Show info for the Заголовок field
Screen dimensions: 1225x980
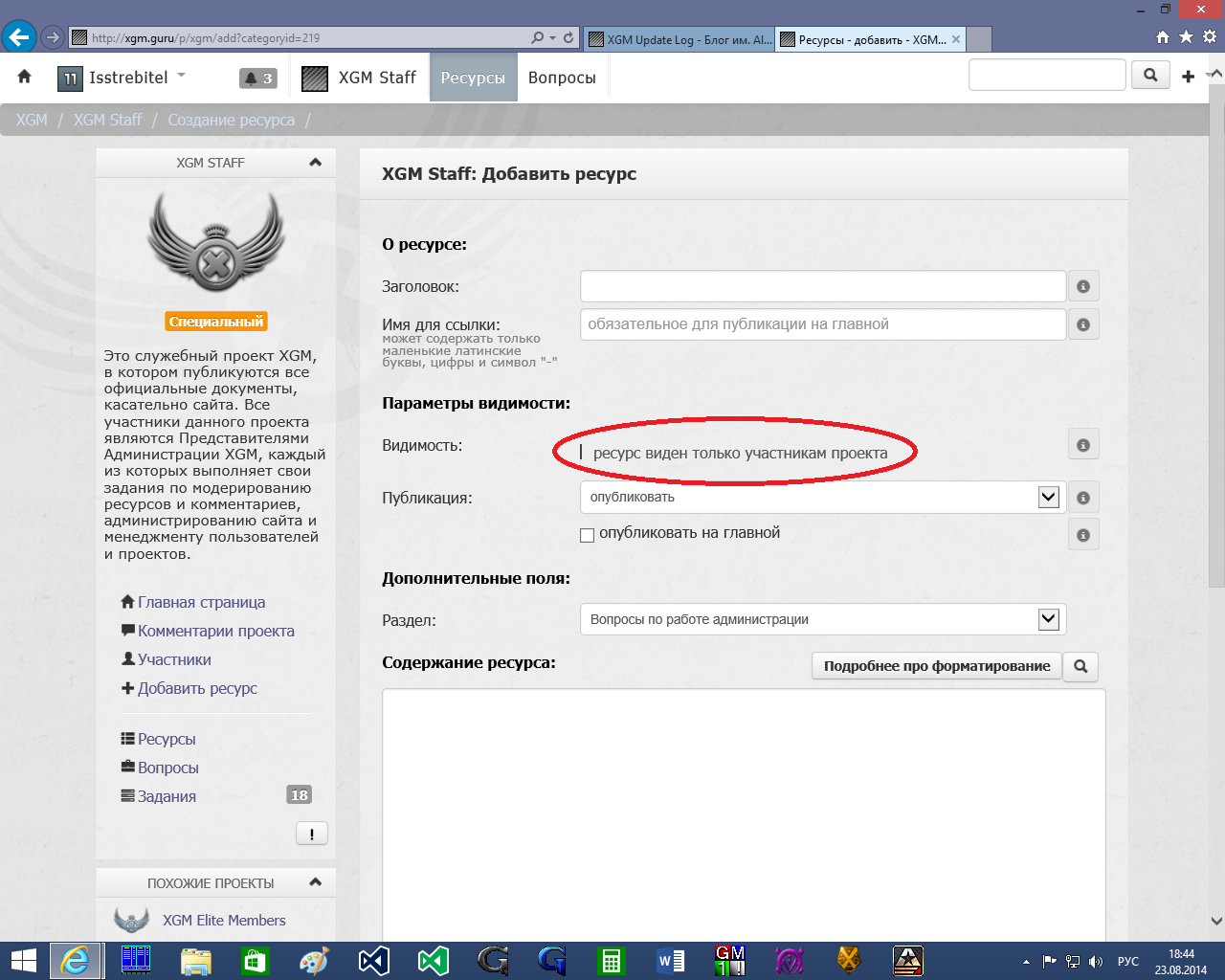(1083, 286)
